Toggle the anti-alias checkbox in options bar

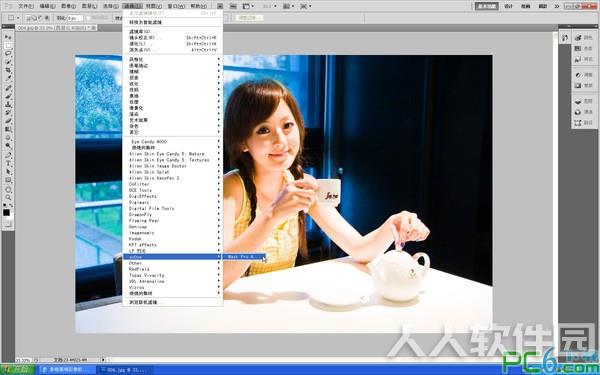click(89, 18)
